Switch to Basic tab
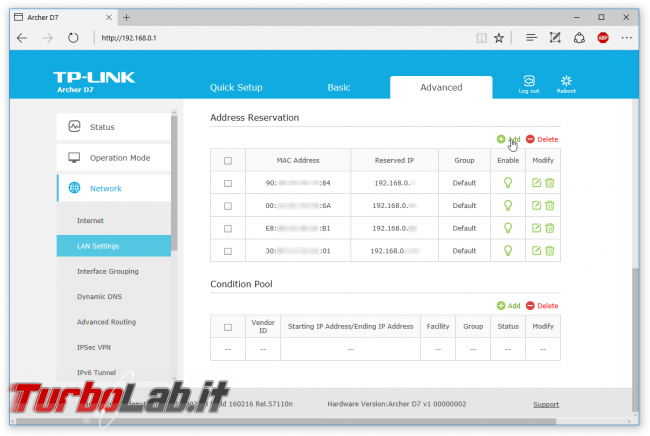 click(x=339, y=87)
